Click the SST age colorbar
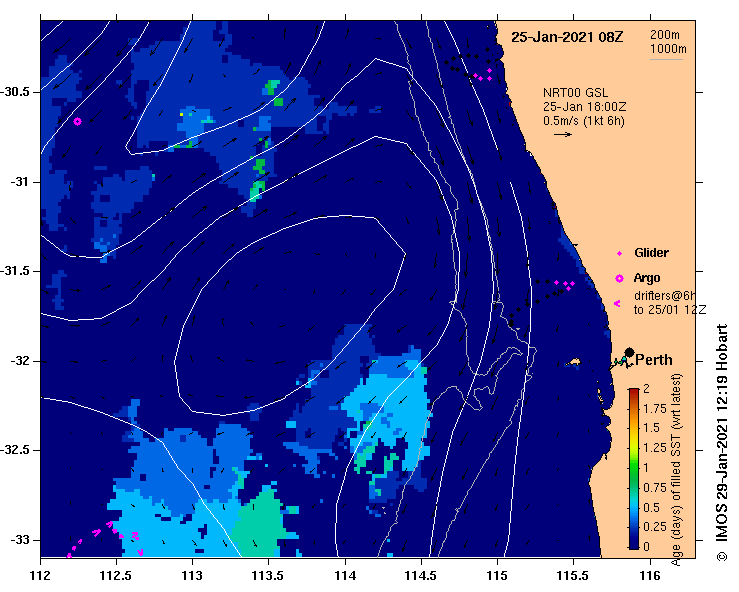The width and height of the screenshot is (739, 592). click(633, 469)
